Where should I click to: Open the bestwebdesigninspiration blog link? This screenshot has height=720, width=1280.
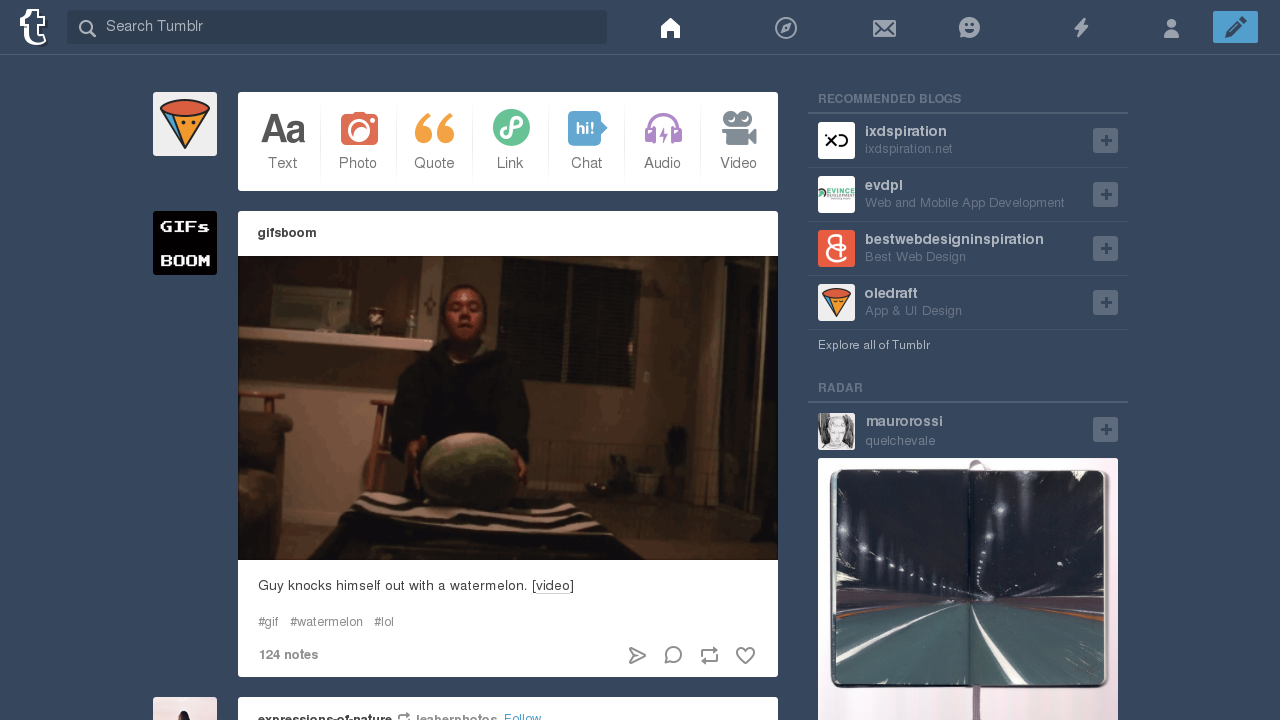[954, 239]
